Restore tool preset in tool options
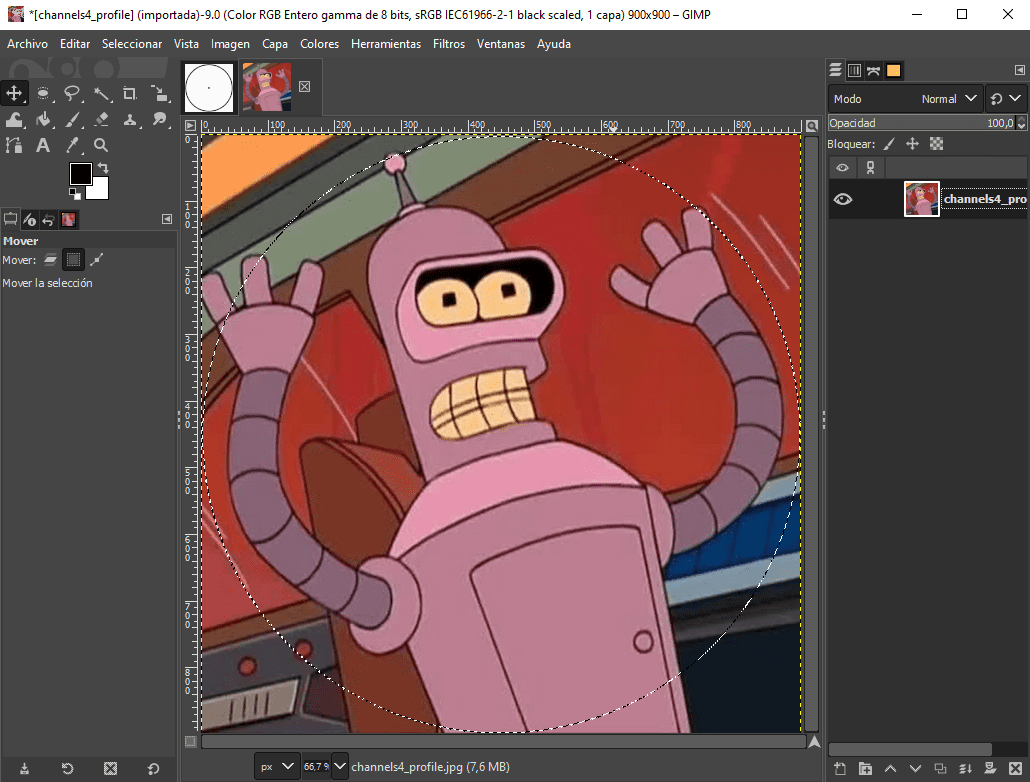 [67, 768]
